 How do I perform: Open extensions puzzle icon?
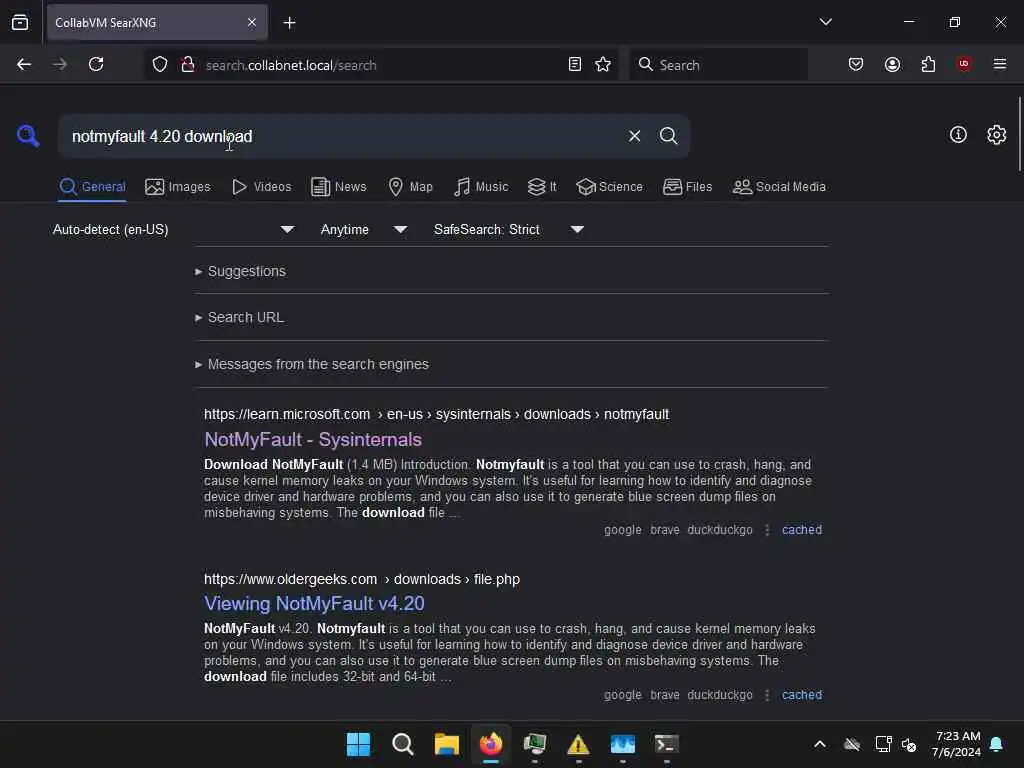(928, 64)
